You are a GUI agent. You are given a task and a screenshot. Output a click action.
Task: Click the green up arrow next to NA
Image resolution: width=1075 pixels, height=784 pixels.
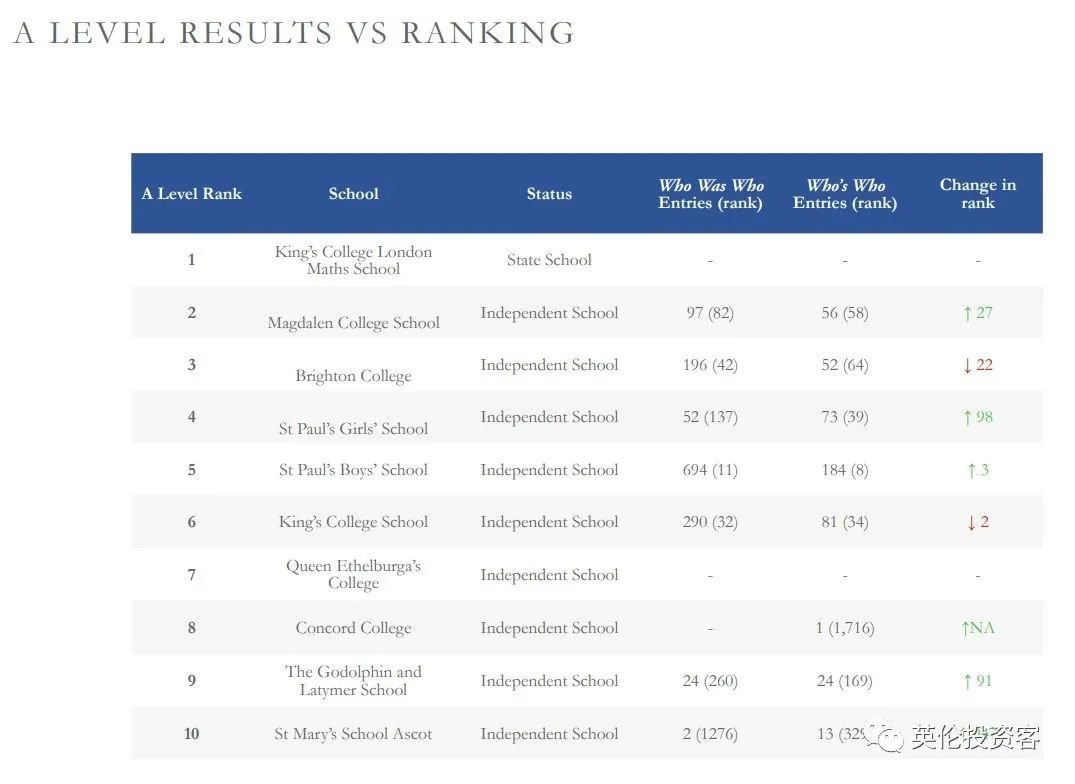tap(965, 628)
